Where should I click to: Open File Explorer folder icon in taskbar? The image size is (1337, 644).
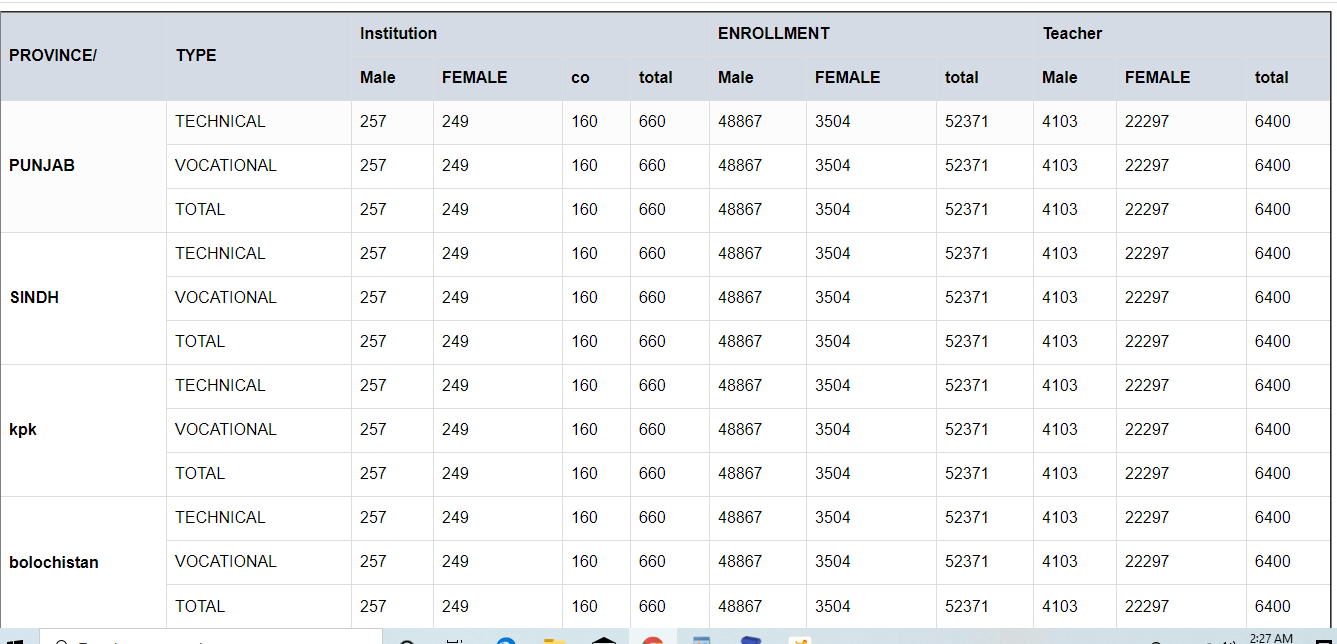(x=554, y=640)
